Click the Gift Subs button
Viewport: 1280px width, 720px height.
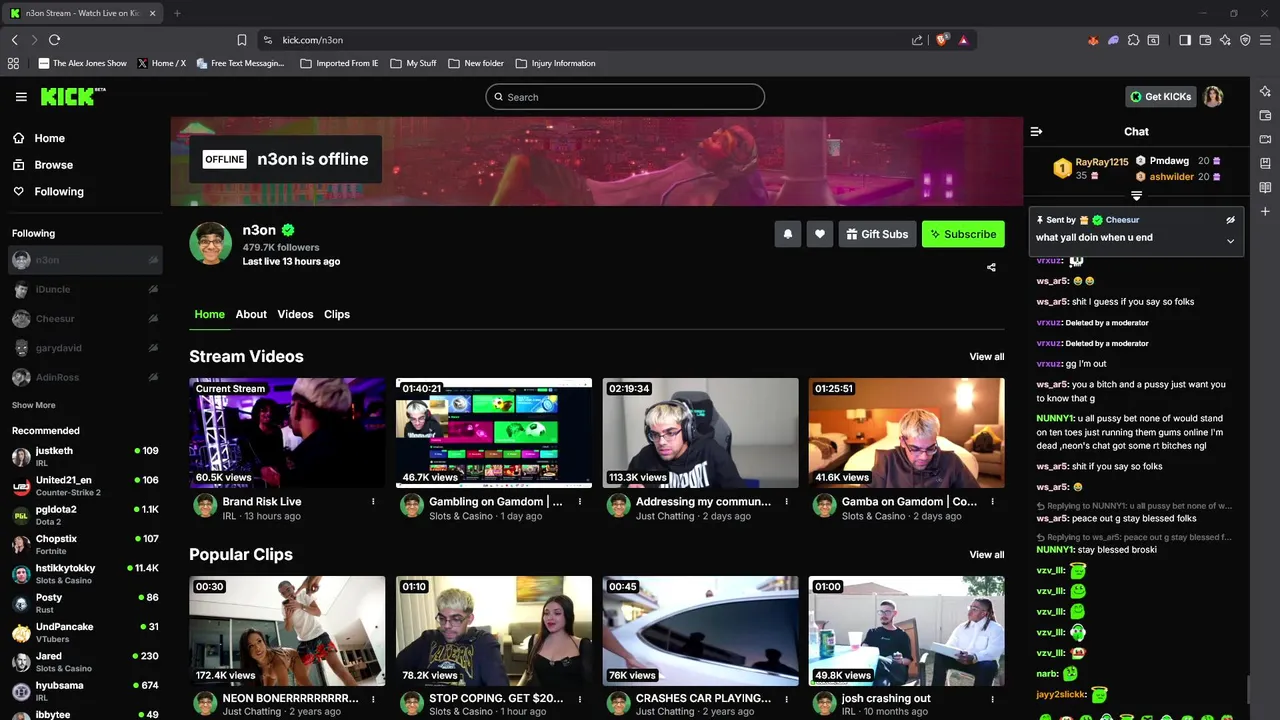(877, 234)
